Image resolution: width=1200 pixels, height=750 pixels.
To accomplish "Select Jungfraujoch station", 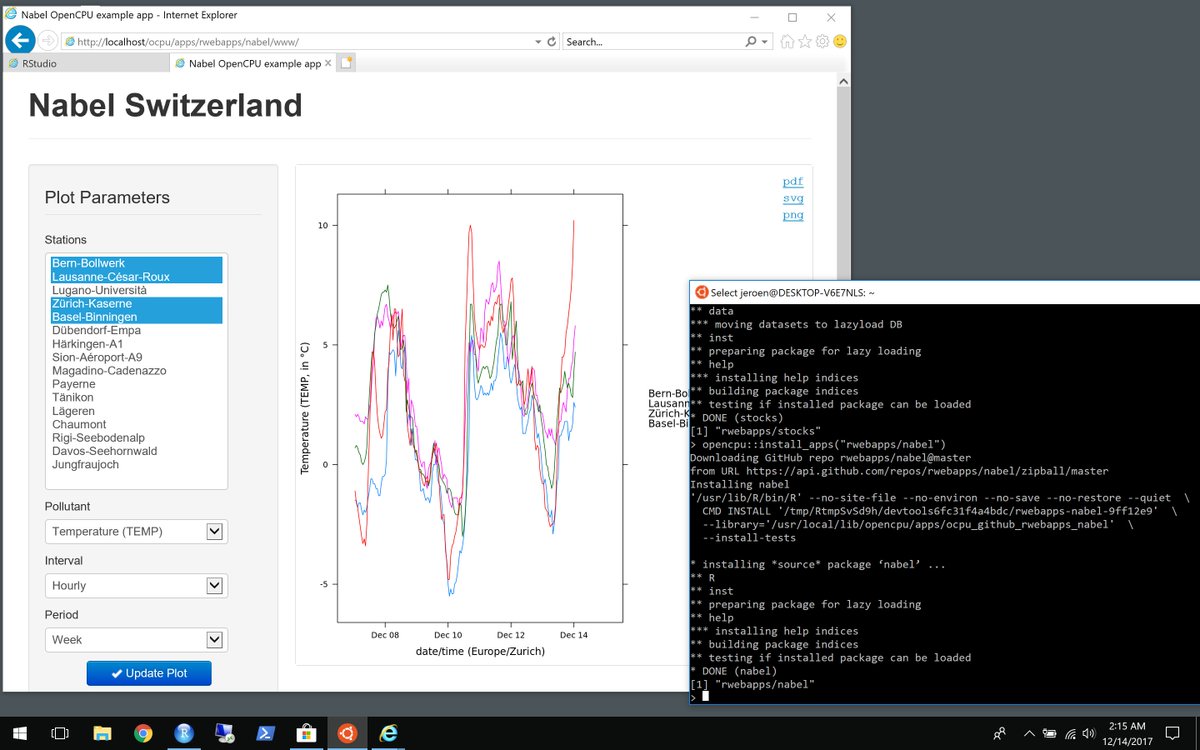I will point(136,465).
